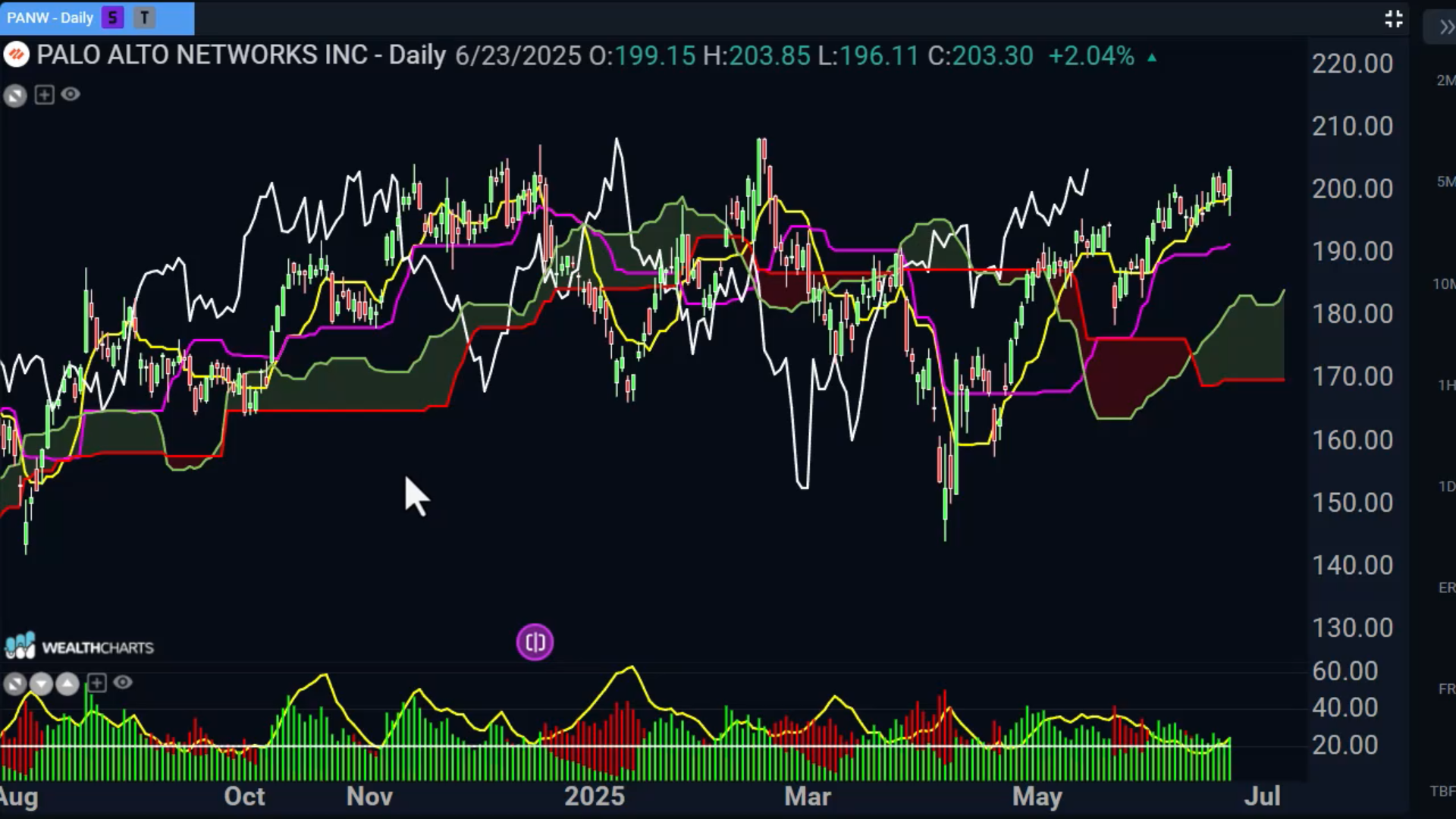Click the 2025 label on the time axis
The height and width of the screenshot is (819, 1456).
595,796
